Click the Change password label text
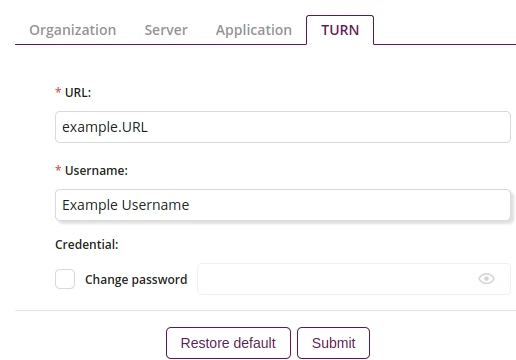 pos(136,279)
